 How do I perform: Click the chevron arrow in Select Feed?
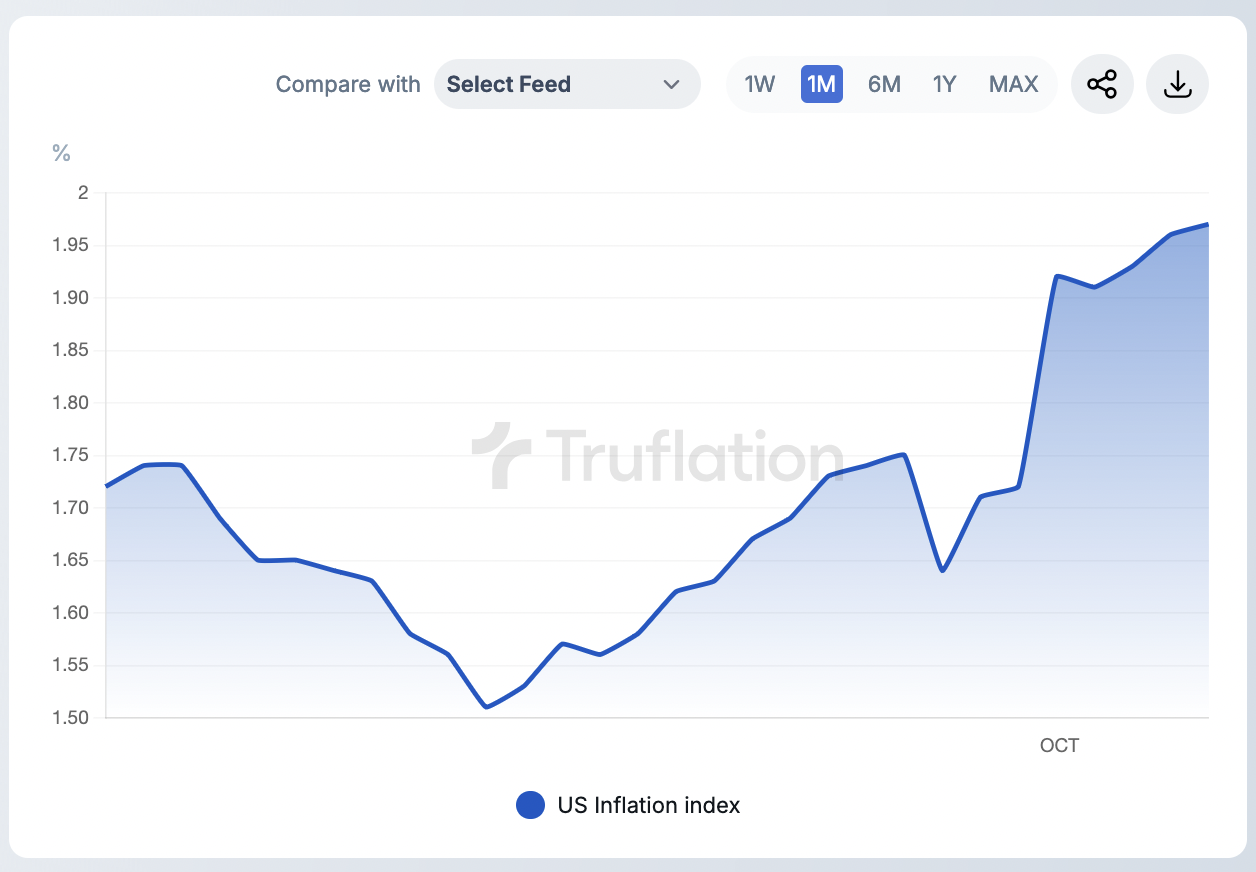(672, 85)
